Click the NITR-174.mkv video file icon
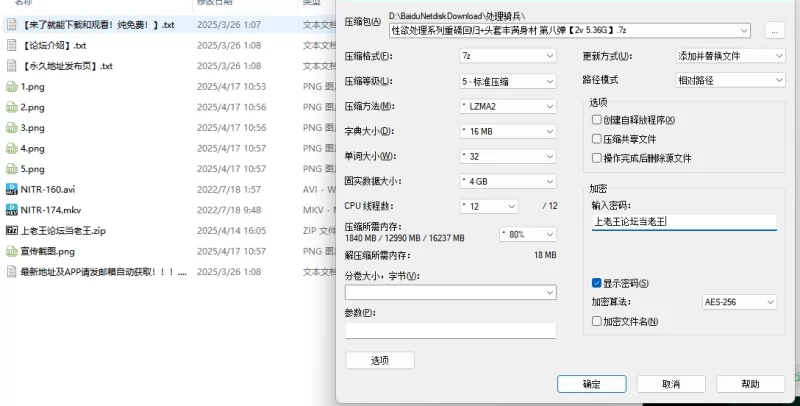 (12, 210)
